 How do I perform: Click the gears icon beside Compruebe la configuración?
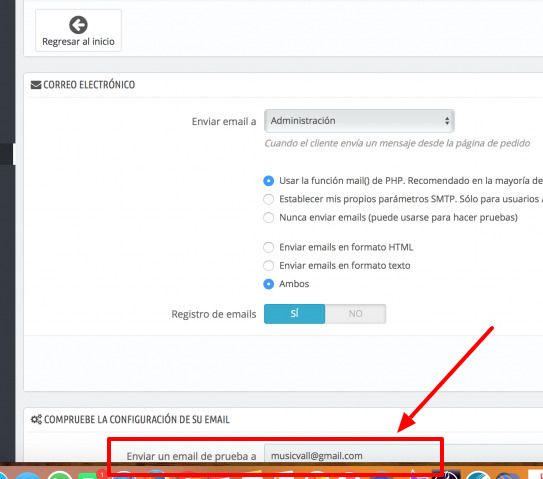36,419
